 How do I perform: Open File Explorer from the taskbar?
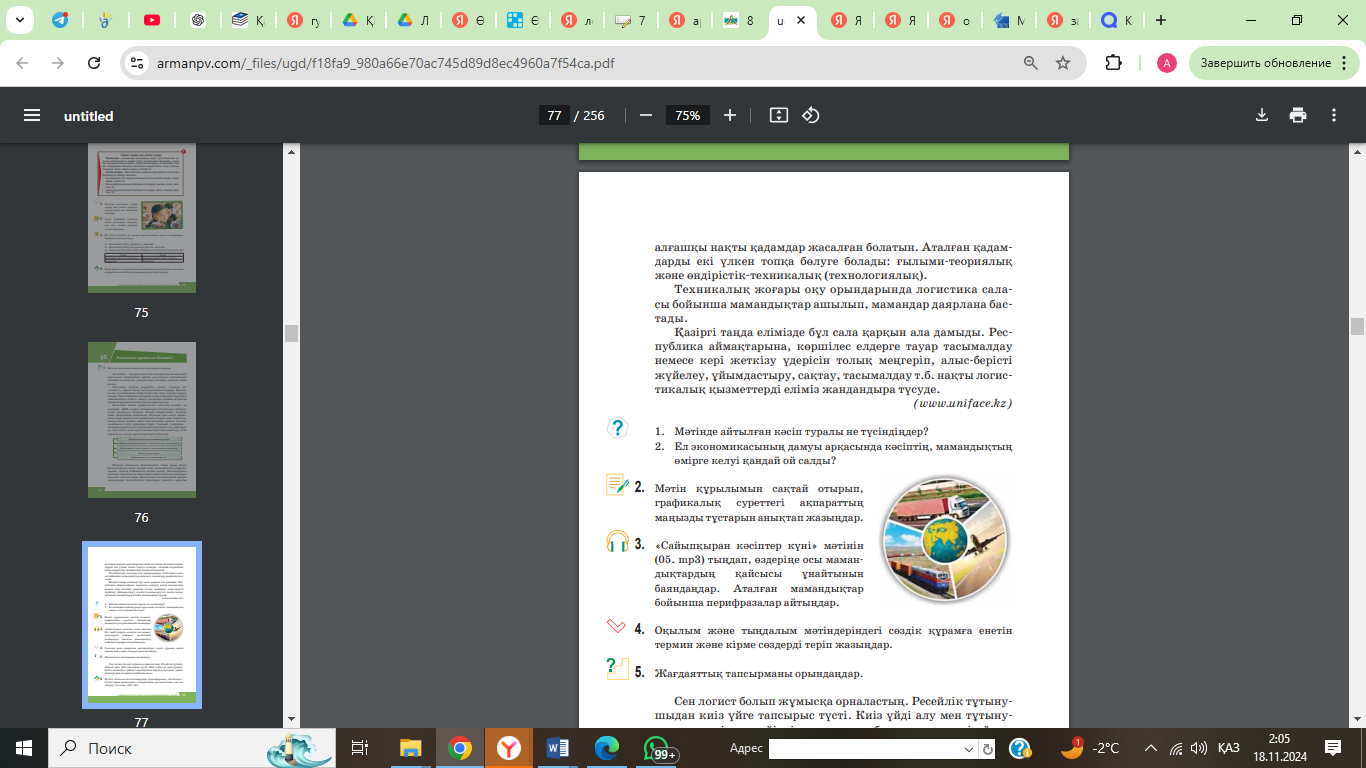point(410,748)
